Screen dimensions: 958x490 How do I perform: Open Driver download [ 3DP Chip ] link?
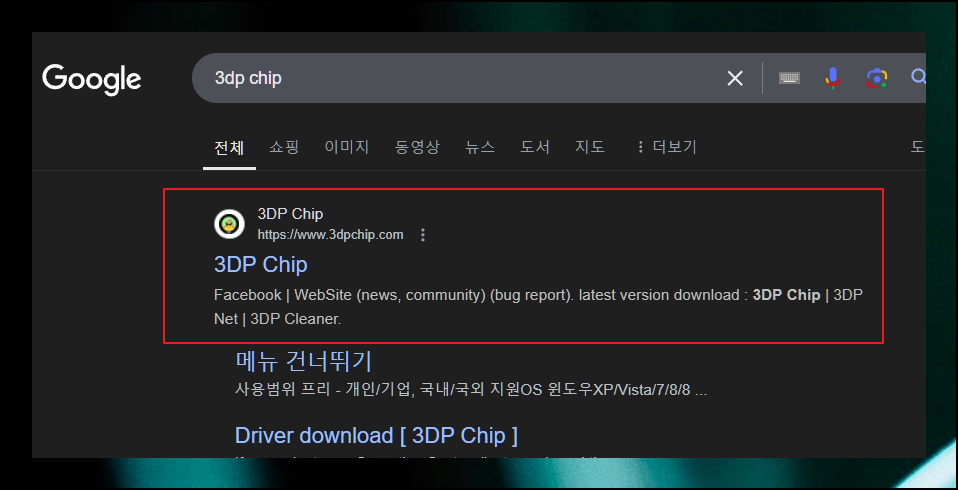click(x=376, y=436)
